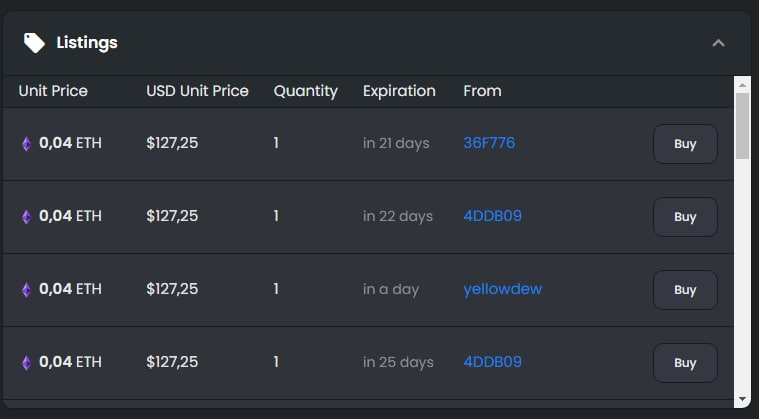Click 'in 25 days' expiration text
The width and height of the screenshot is (759, 419).
click(x=398, y=362)
